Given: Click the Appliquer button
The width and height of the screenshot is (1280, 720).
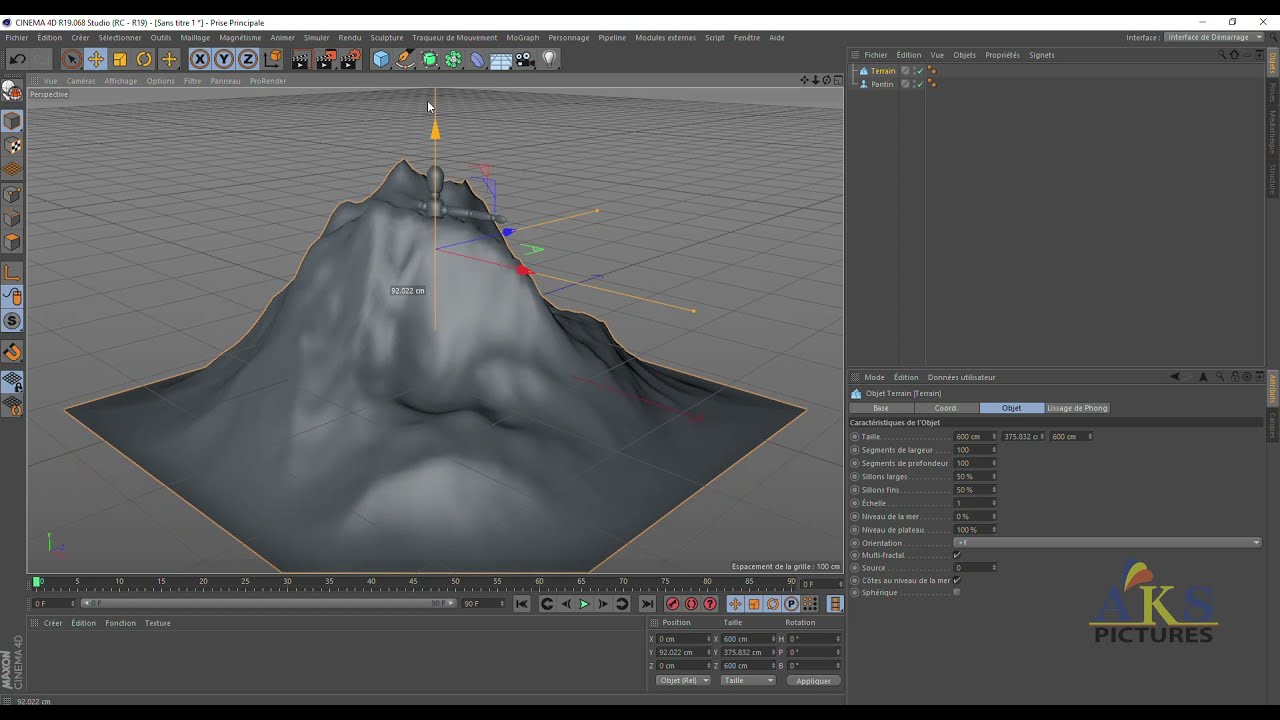Looking at the screenshot, I should (x=813, y=680).
